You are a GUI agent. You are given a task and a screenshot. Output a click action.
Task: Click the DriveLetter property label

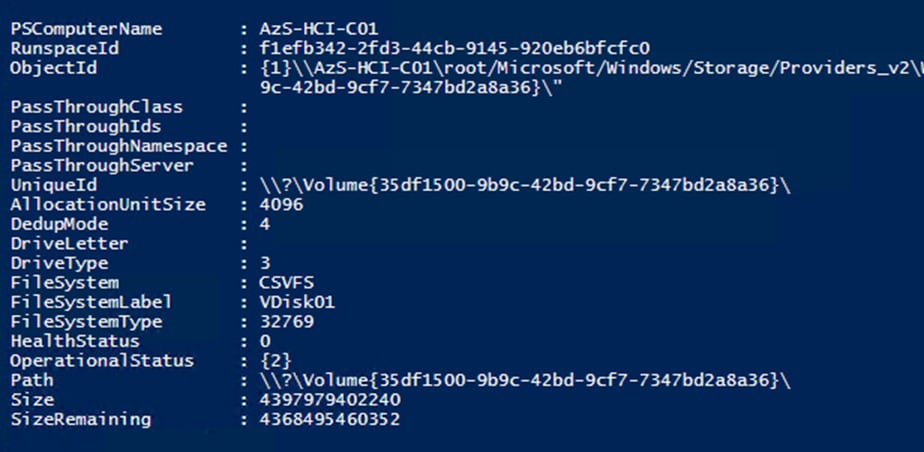pyautogui.click(x=69, y=243)
